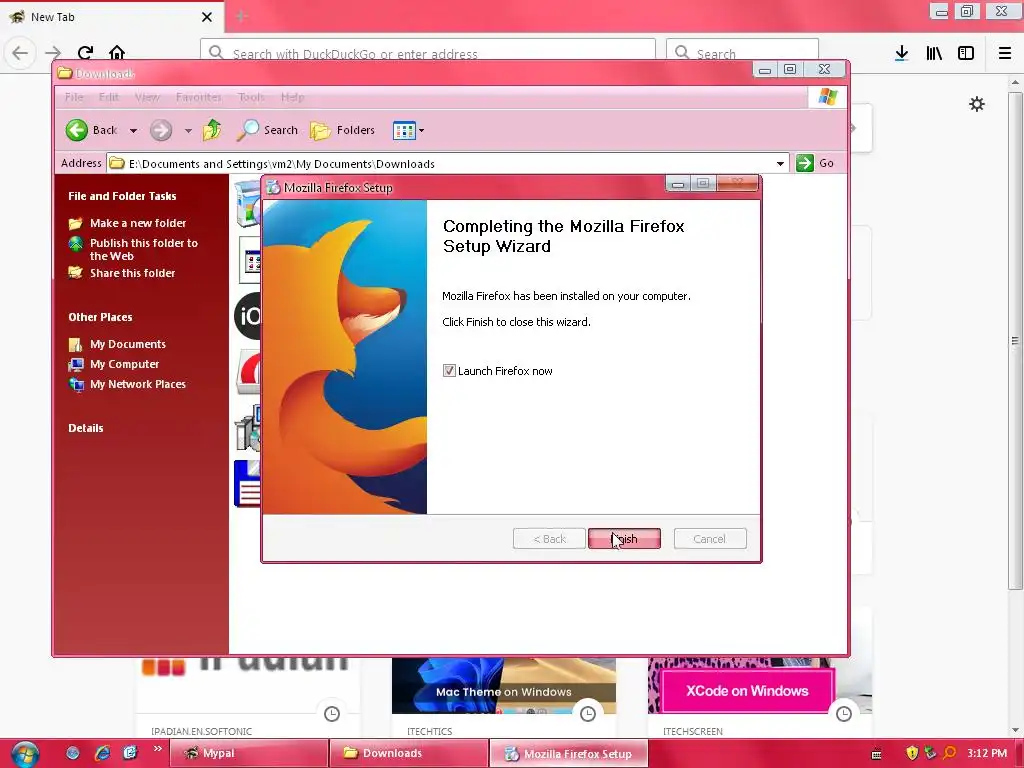
Task: Open a new tab with the plus icon
Action: [242, 16]
